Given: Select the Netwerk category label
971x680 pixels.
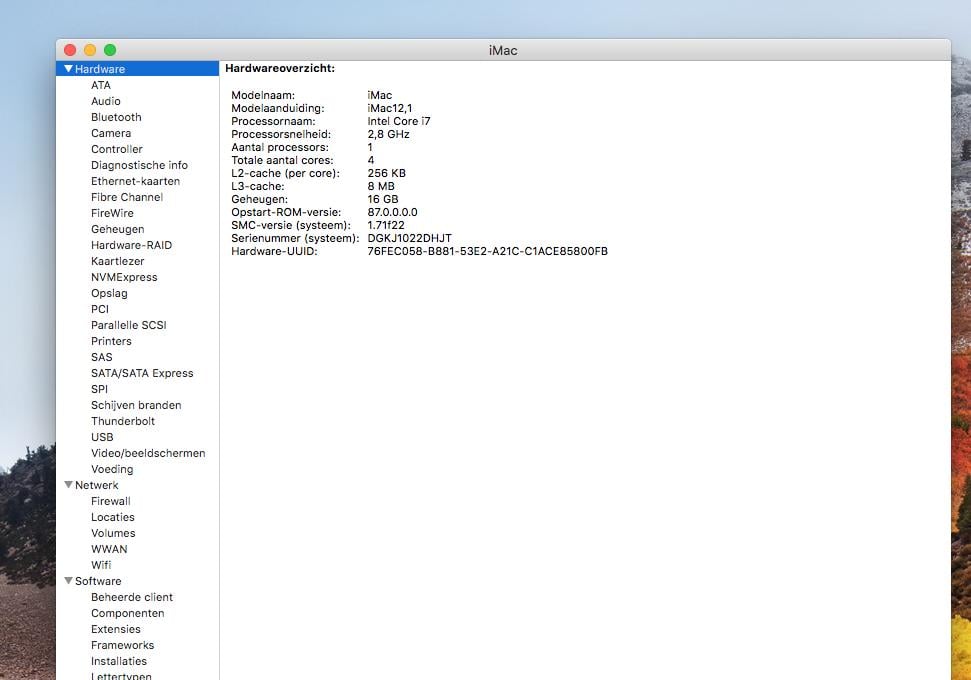Looking at the screenshot, I should pos(97,486).
